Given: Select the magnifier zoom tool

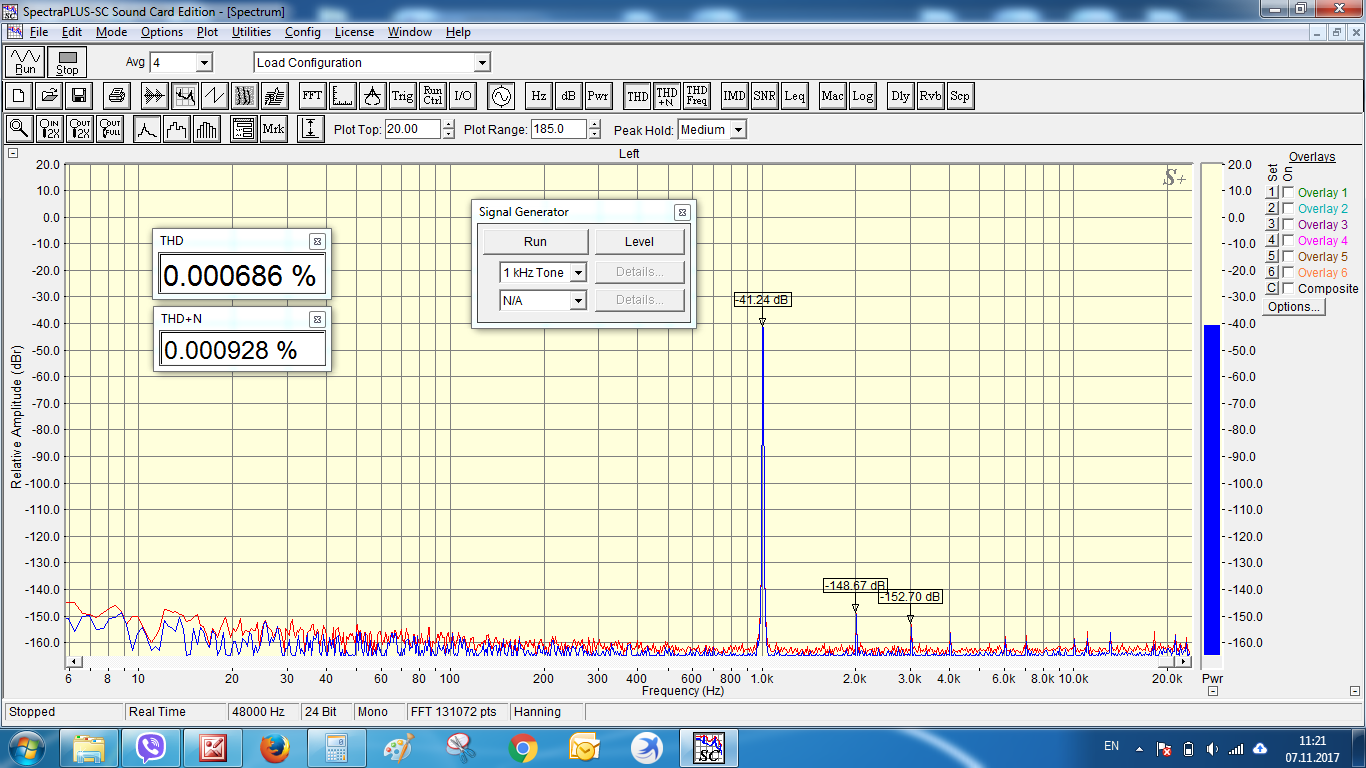Looking at the screenshot, I should 18,129.
